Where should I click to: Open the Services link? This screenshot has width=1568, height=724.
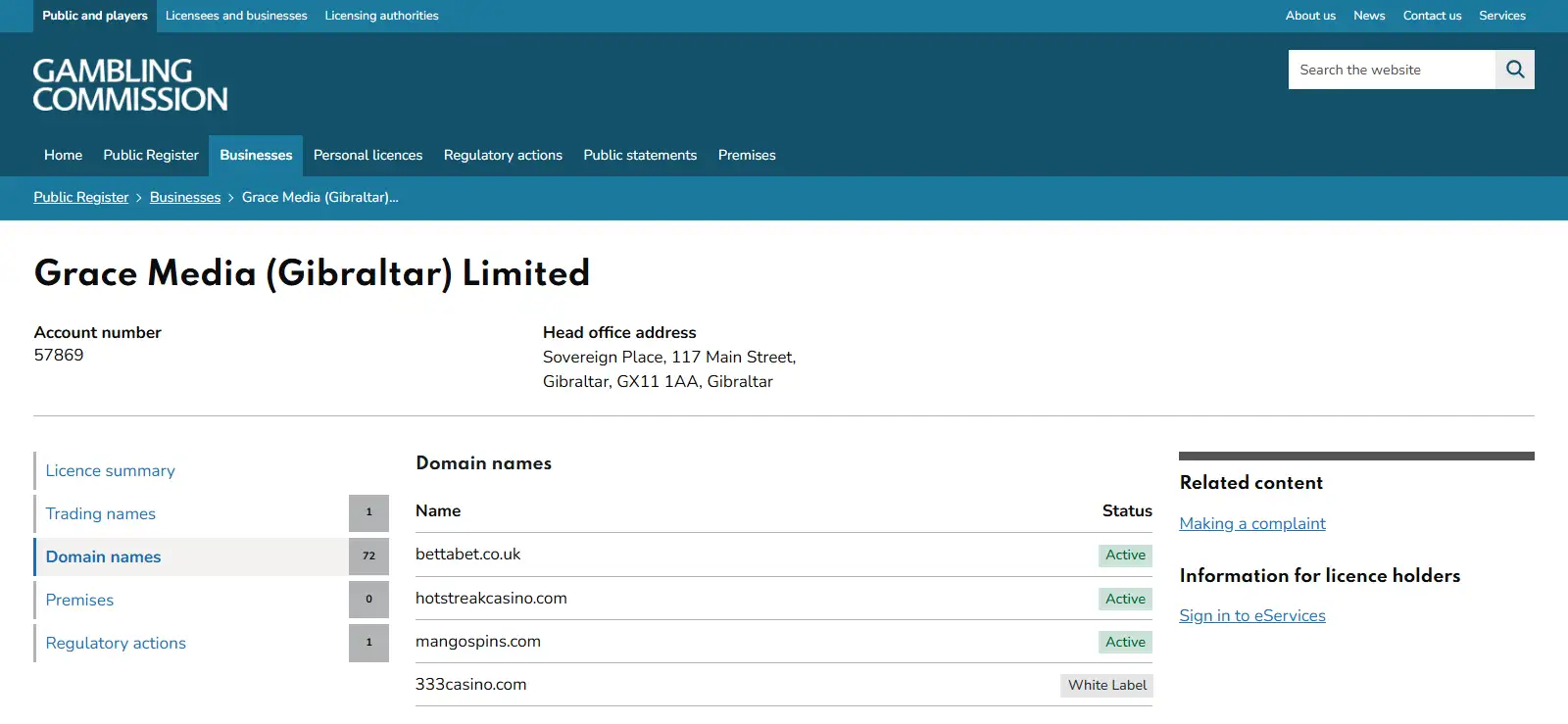(x=1502, y=16)
